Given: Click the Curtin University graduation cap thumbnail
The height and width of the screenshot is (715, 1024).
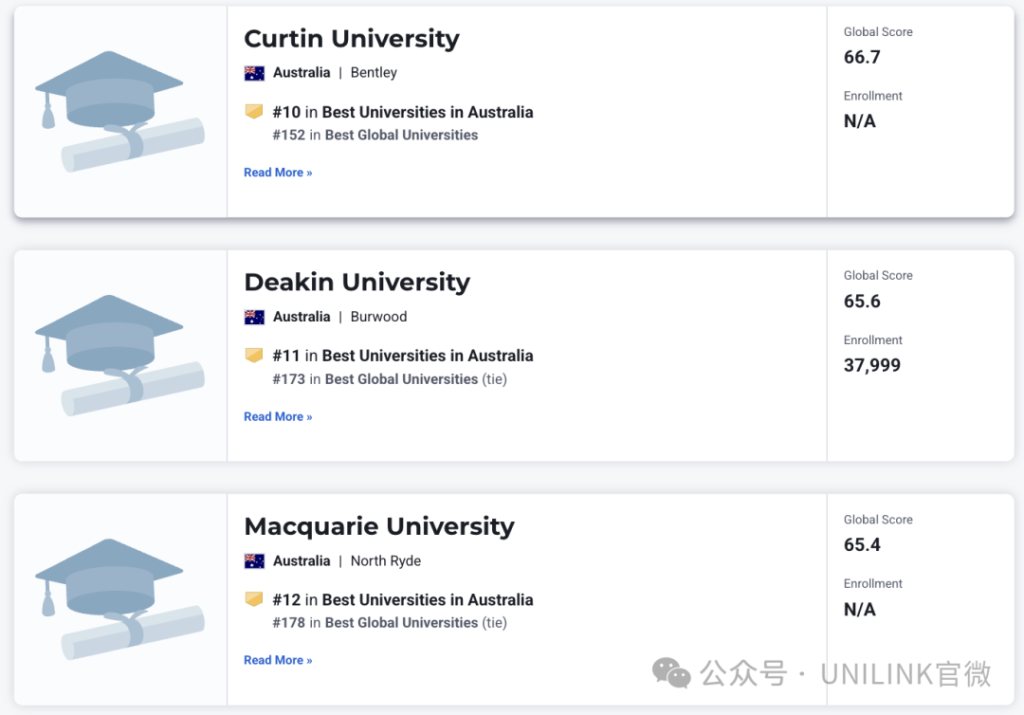Looking at the screenshot, I should [x=120, y=111].
